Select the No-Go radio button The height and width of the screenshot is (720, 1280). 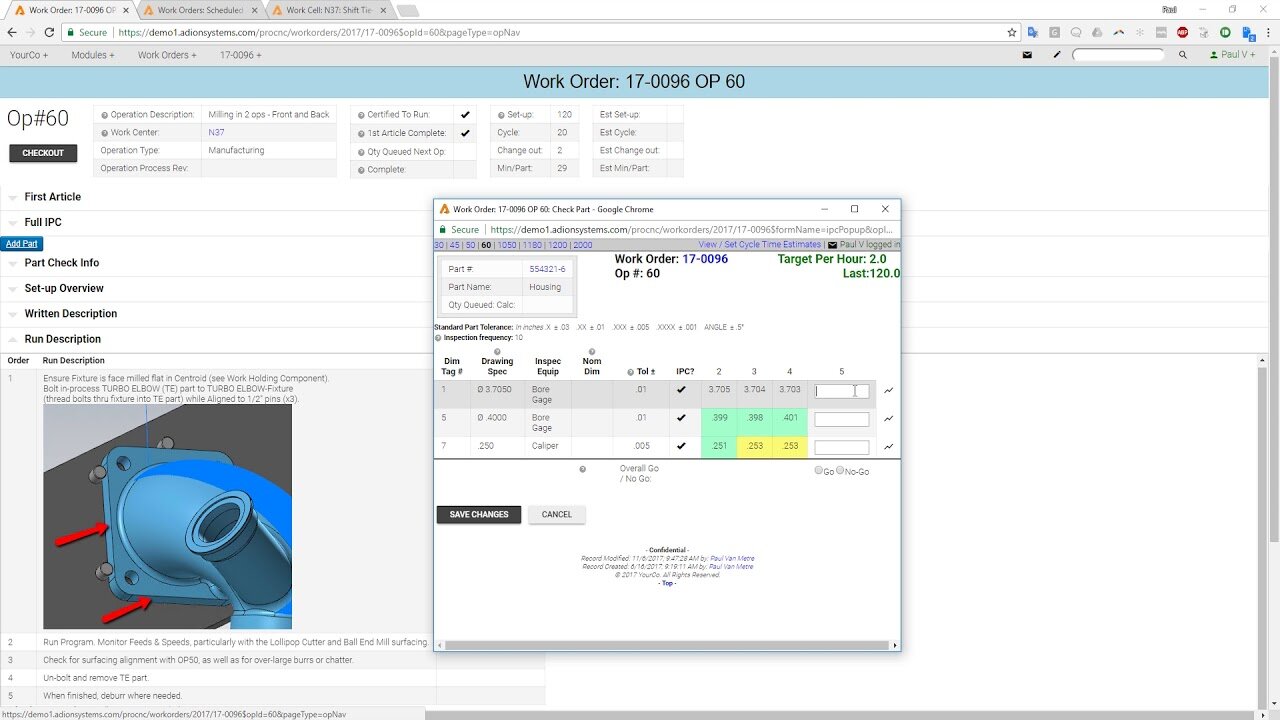click(840, 470)
